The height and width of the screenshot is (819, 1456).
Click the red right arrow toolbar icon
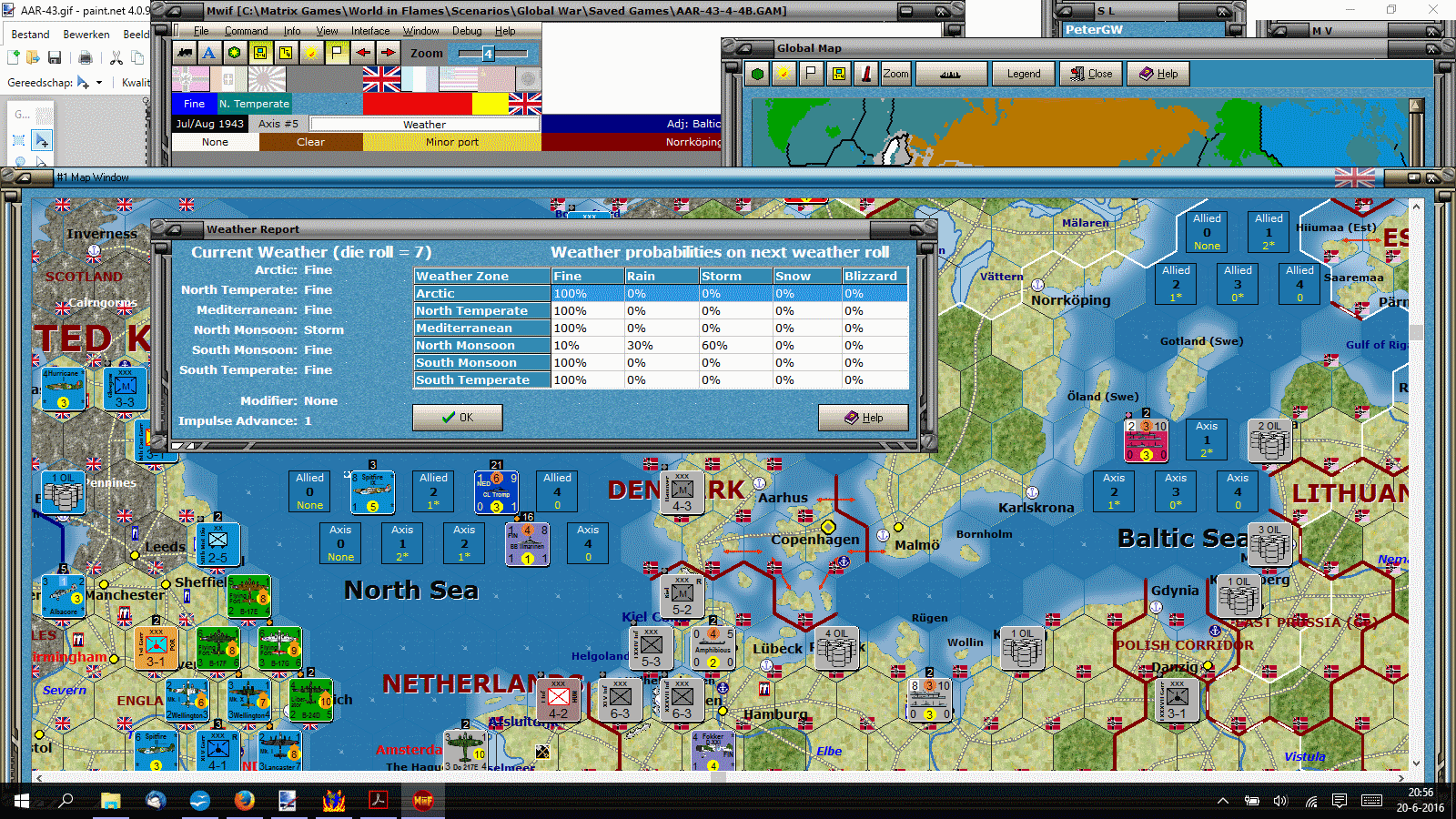point(388,53)
